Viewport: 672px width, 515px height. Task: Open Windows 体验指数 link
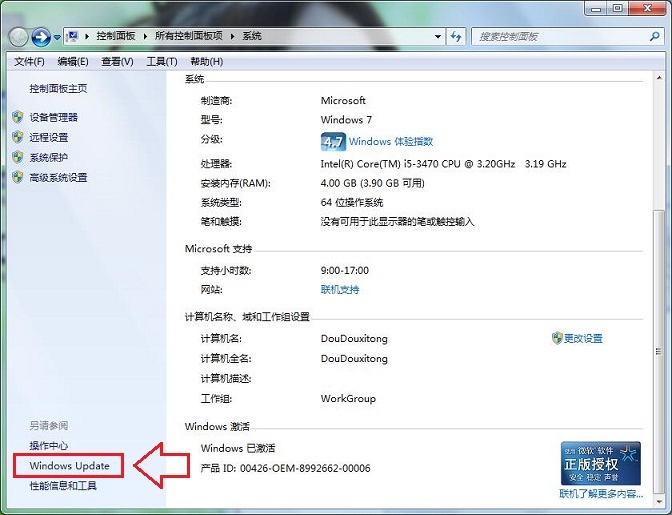tap(391, 141)
